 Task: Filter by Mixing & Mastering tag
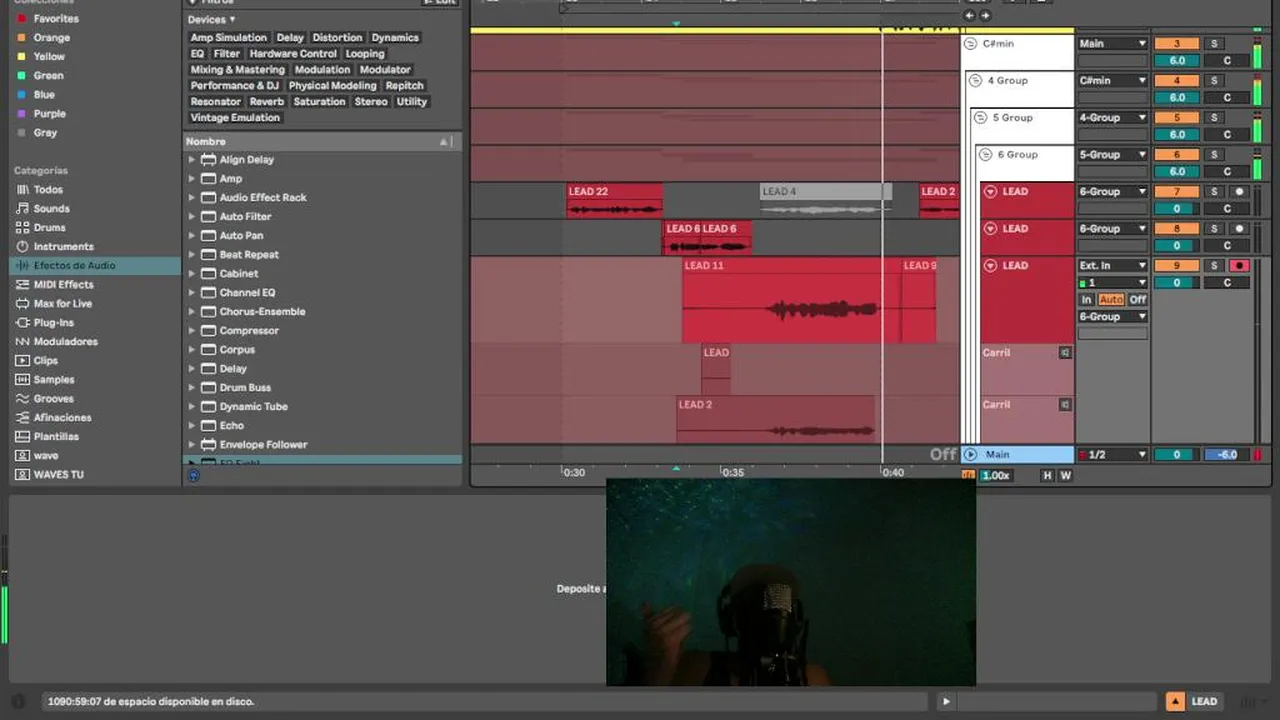pyautogui.click(x=238, y=69)
